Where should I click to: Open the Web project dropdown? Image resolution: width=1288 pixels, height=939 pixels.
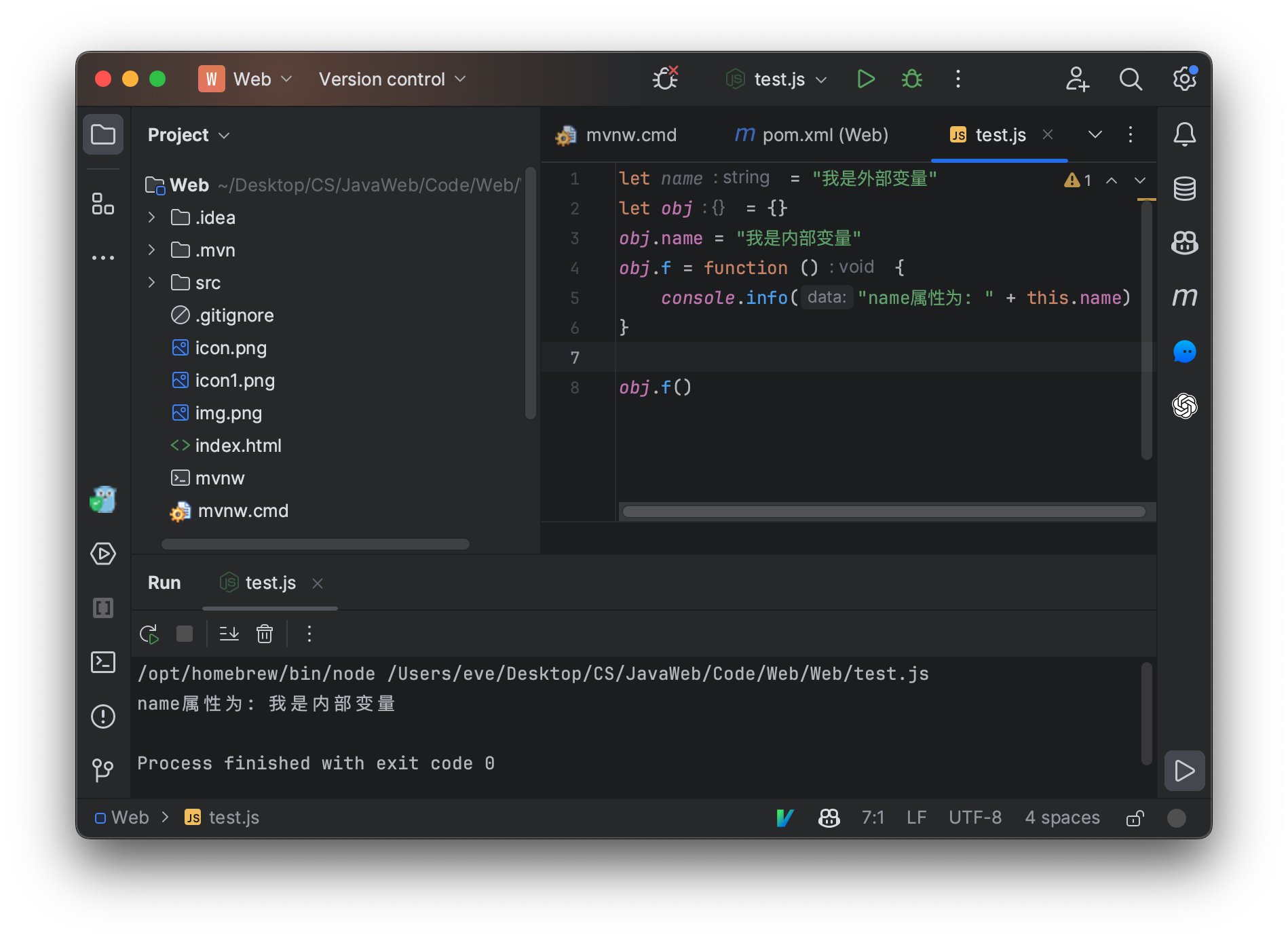(x=247, y=79)
